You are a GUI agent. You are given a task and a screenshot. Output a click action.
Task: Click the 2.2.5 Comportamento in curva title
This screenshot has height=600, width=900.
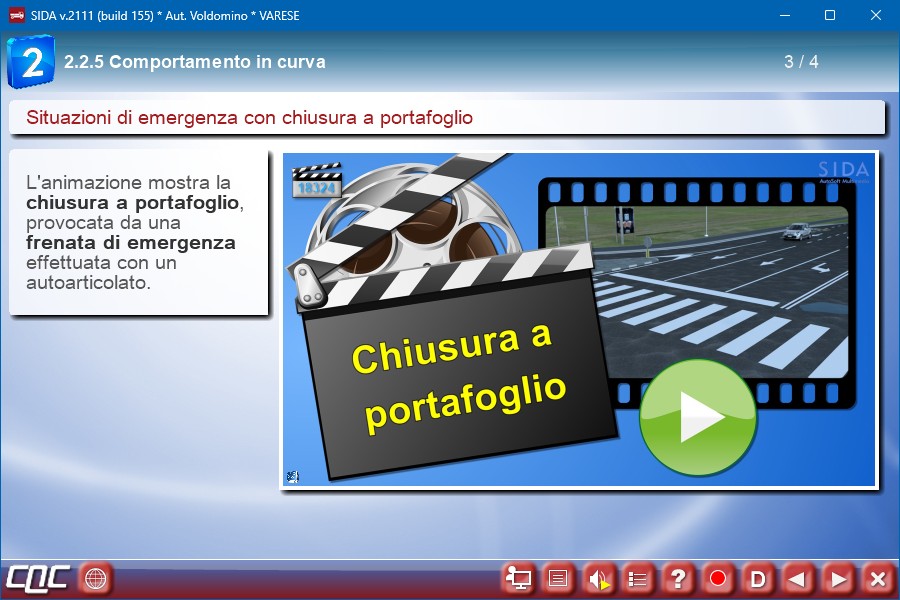pyautogui.click(x=195, y=62)
